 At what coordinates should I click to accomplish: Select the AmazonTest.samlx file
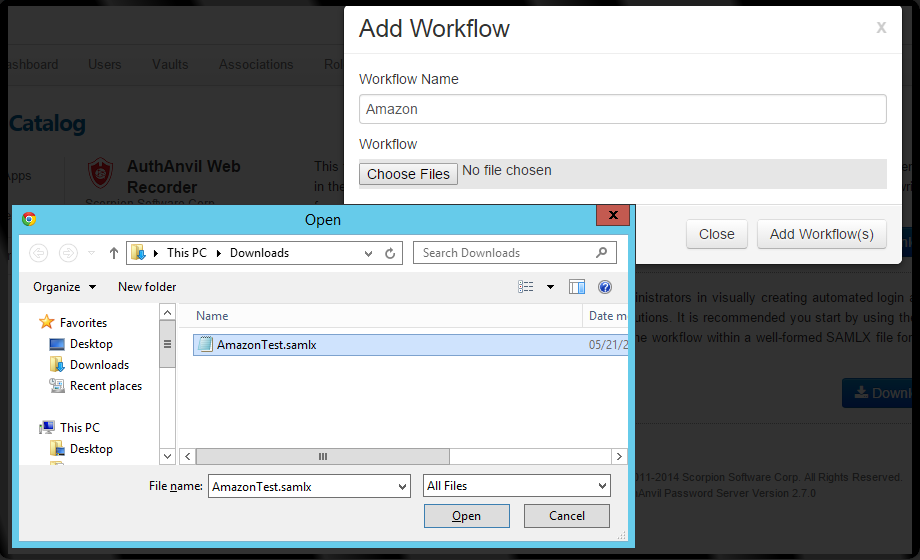pos(410,345)
